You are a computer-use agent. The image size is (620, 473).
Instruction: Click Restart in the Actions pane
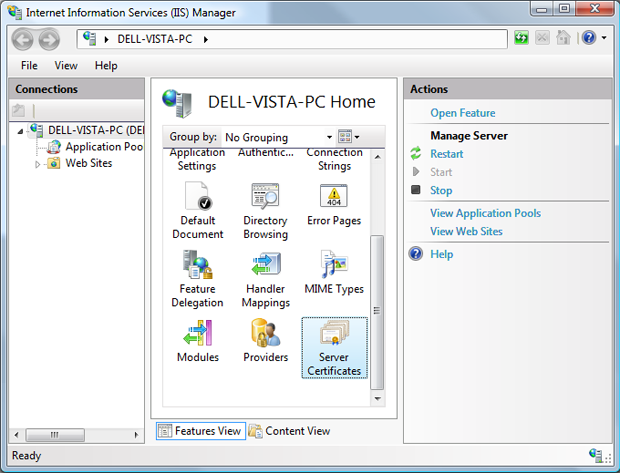pos(446,154)
